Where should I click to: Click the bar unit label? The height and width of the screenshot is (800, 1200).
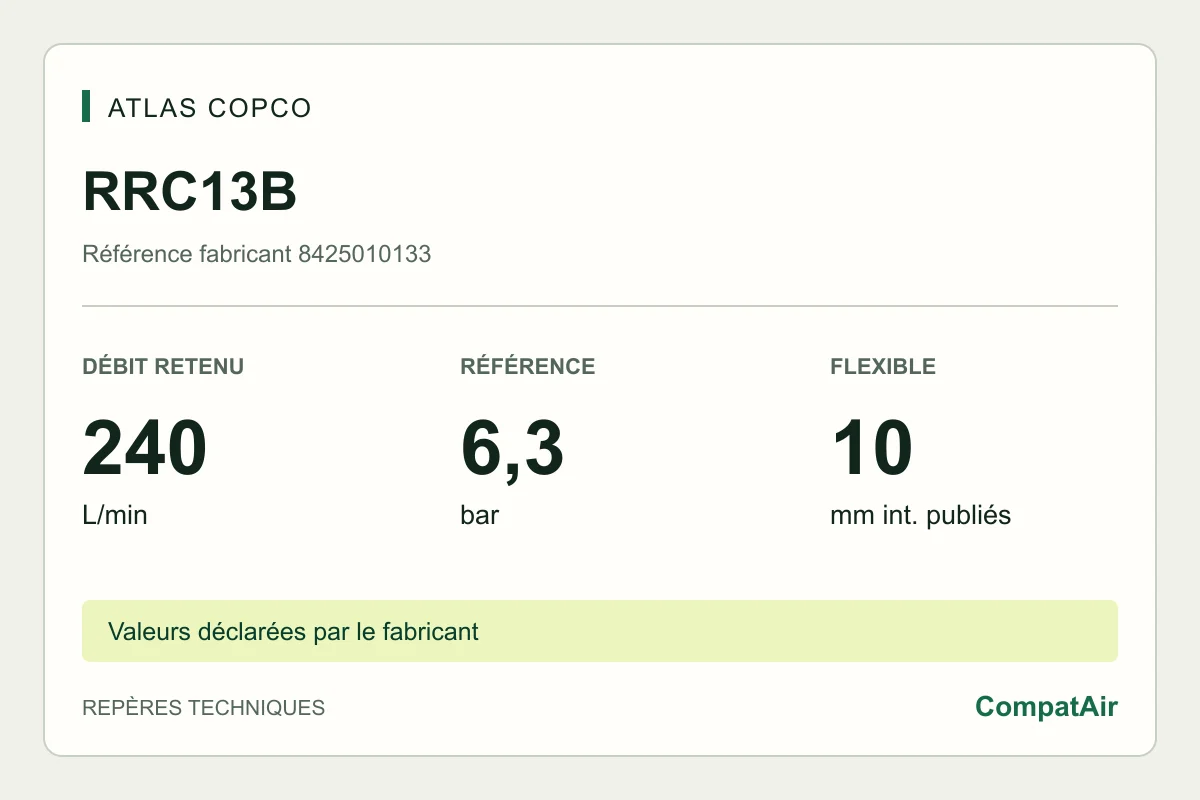coord(480,516)
